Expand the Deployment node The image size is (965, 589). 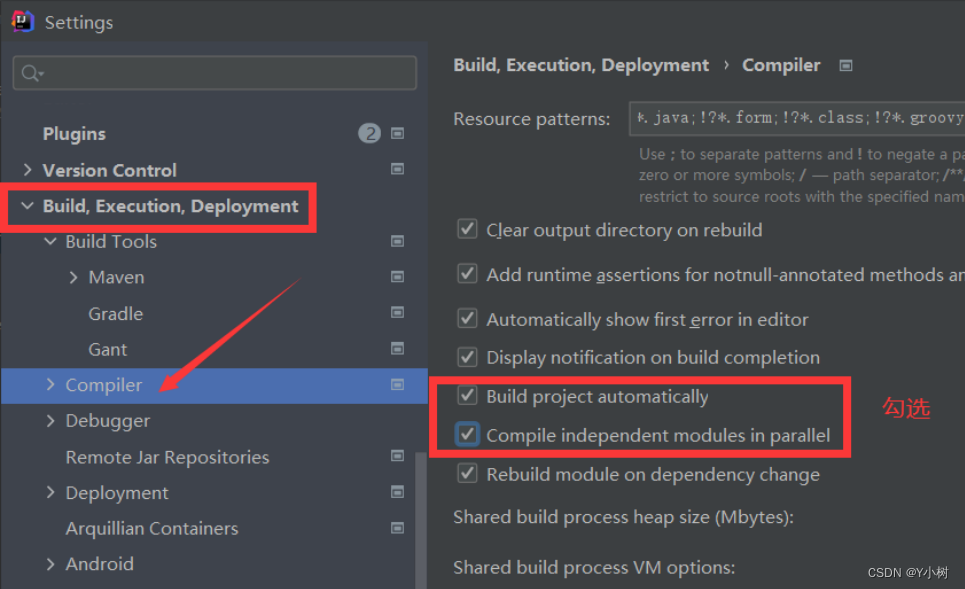[50, 492]
